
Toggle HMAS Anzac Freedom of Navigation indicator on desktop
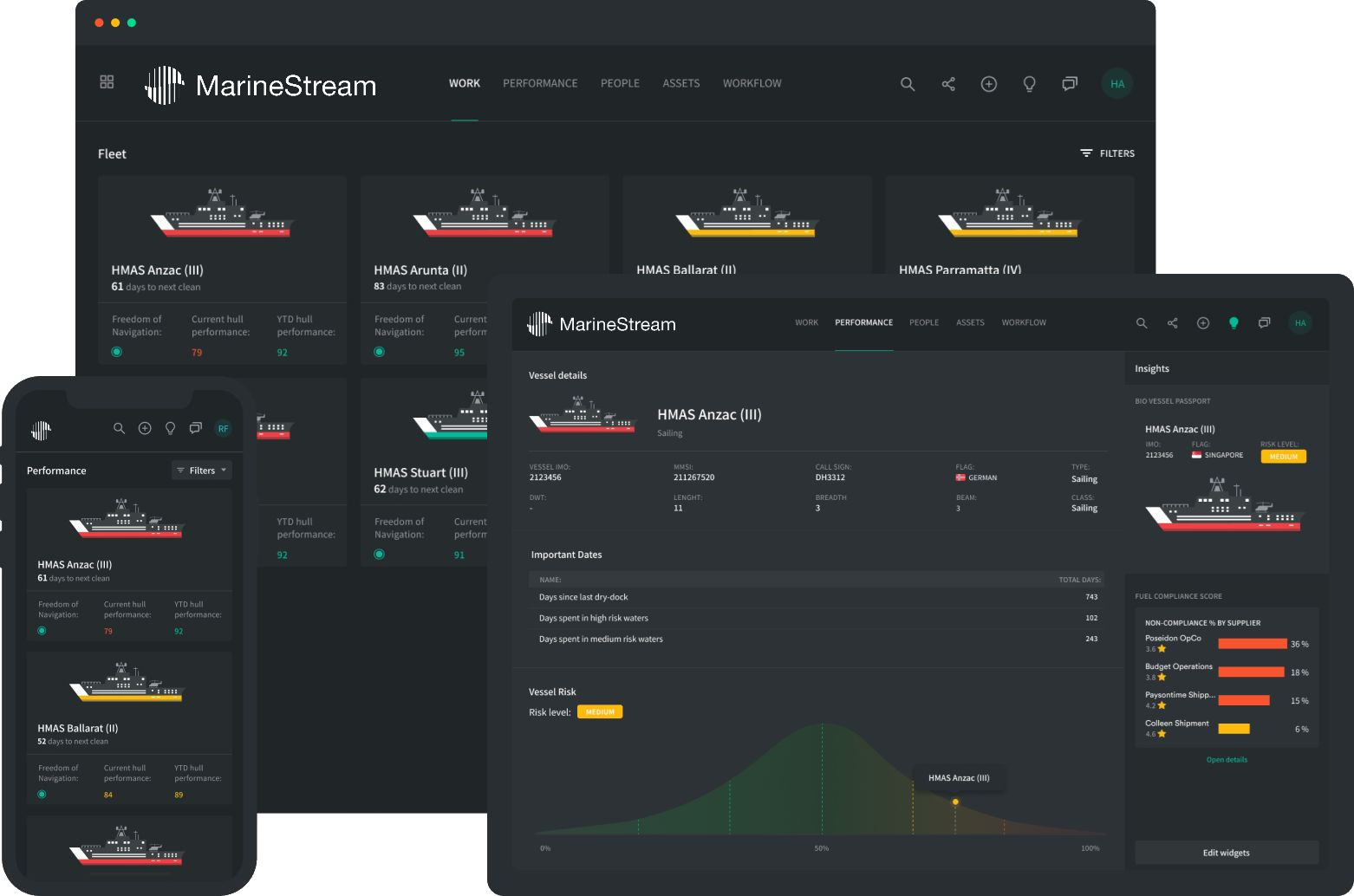[x=117, y=352]
